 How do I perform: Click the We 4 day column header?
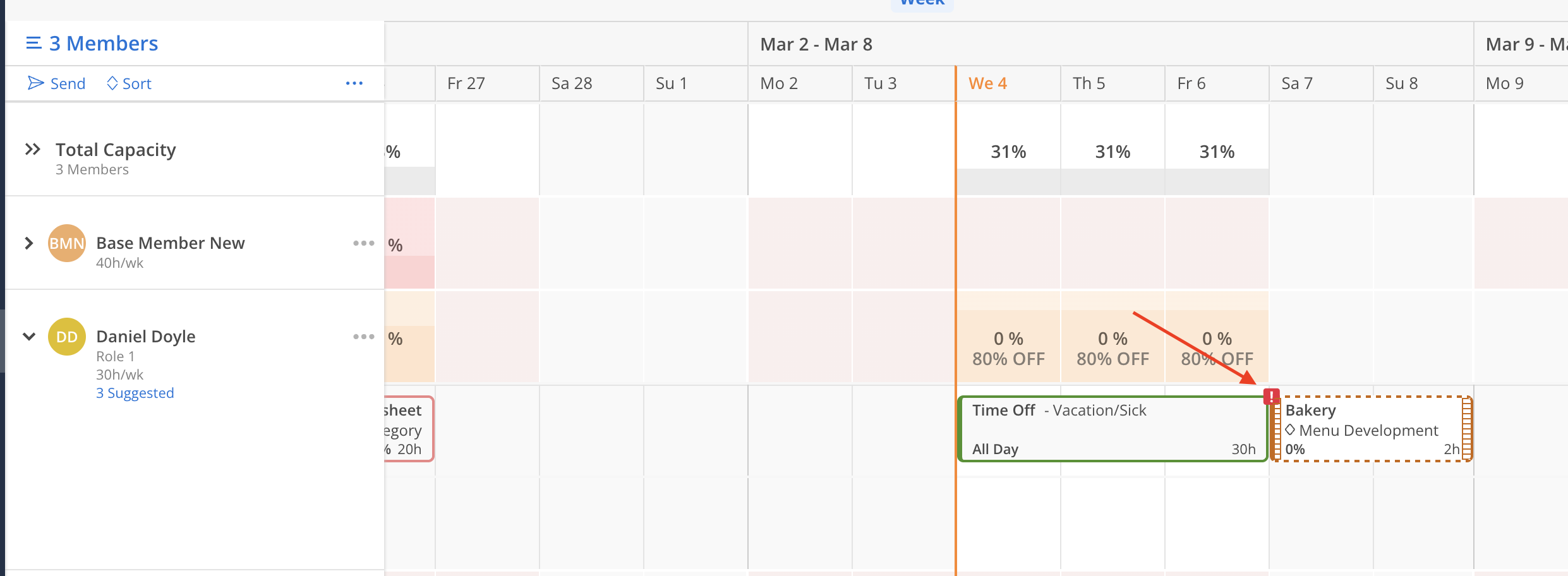point(987,83)
